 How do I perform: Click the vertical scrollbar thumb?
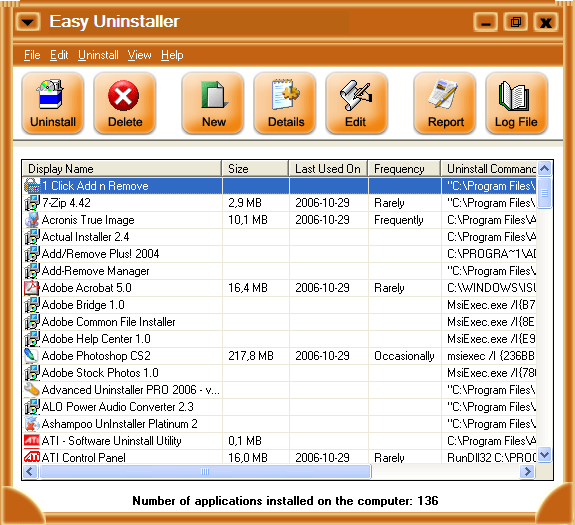point(545,192)
